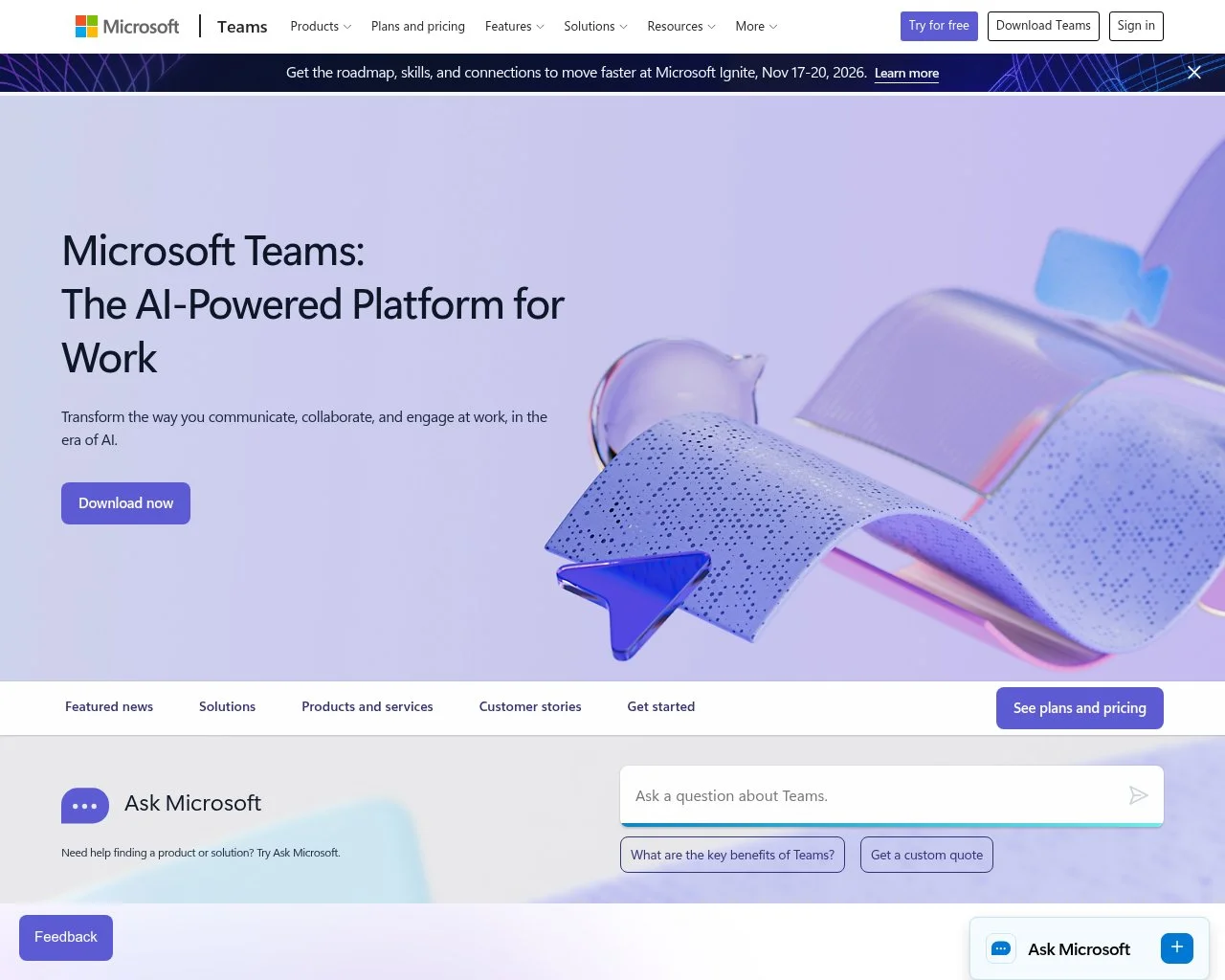Click the See plans and pricing button

[1080, 708]
